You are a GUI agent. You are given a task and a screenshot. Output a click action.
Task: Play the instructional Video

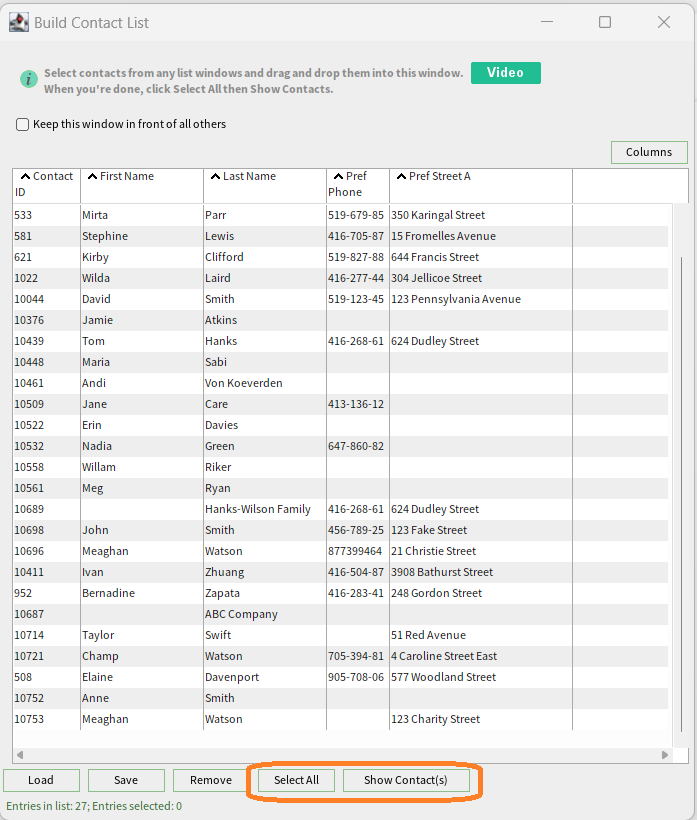(x=506, y=73)
